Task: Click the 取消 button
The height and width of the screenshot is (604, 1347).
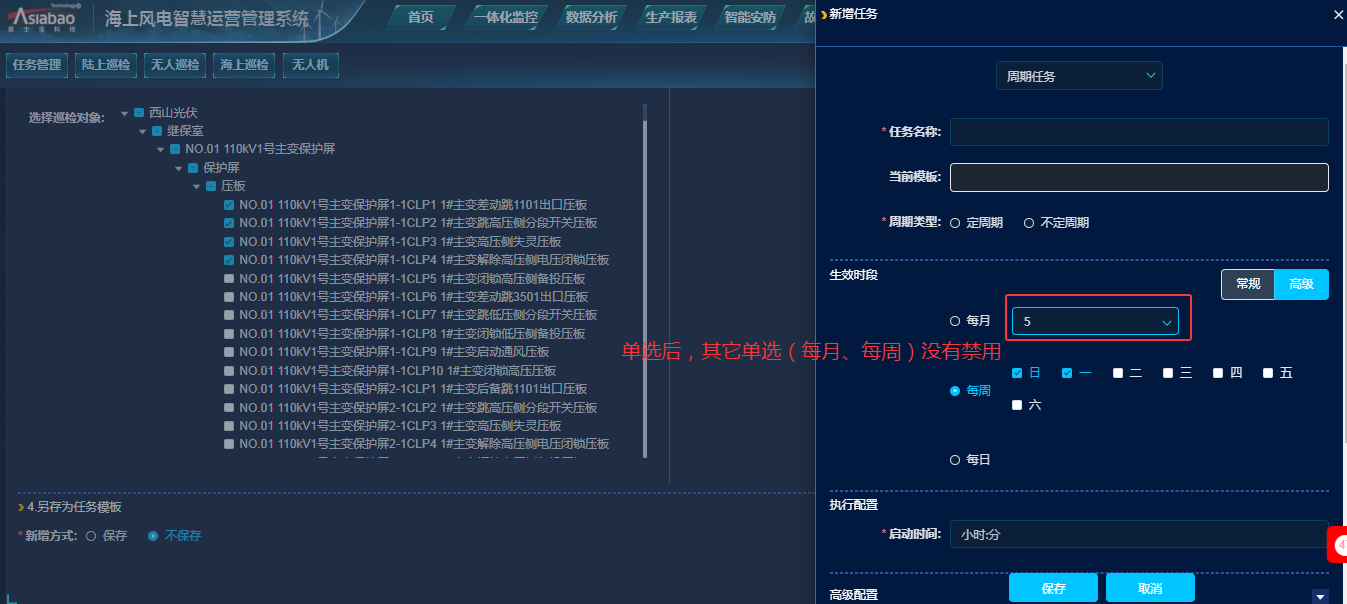Action: pos(1150,588)
